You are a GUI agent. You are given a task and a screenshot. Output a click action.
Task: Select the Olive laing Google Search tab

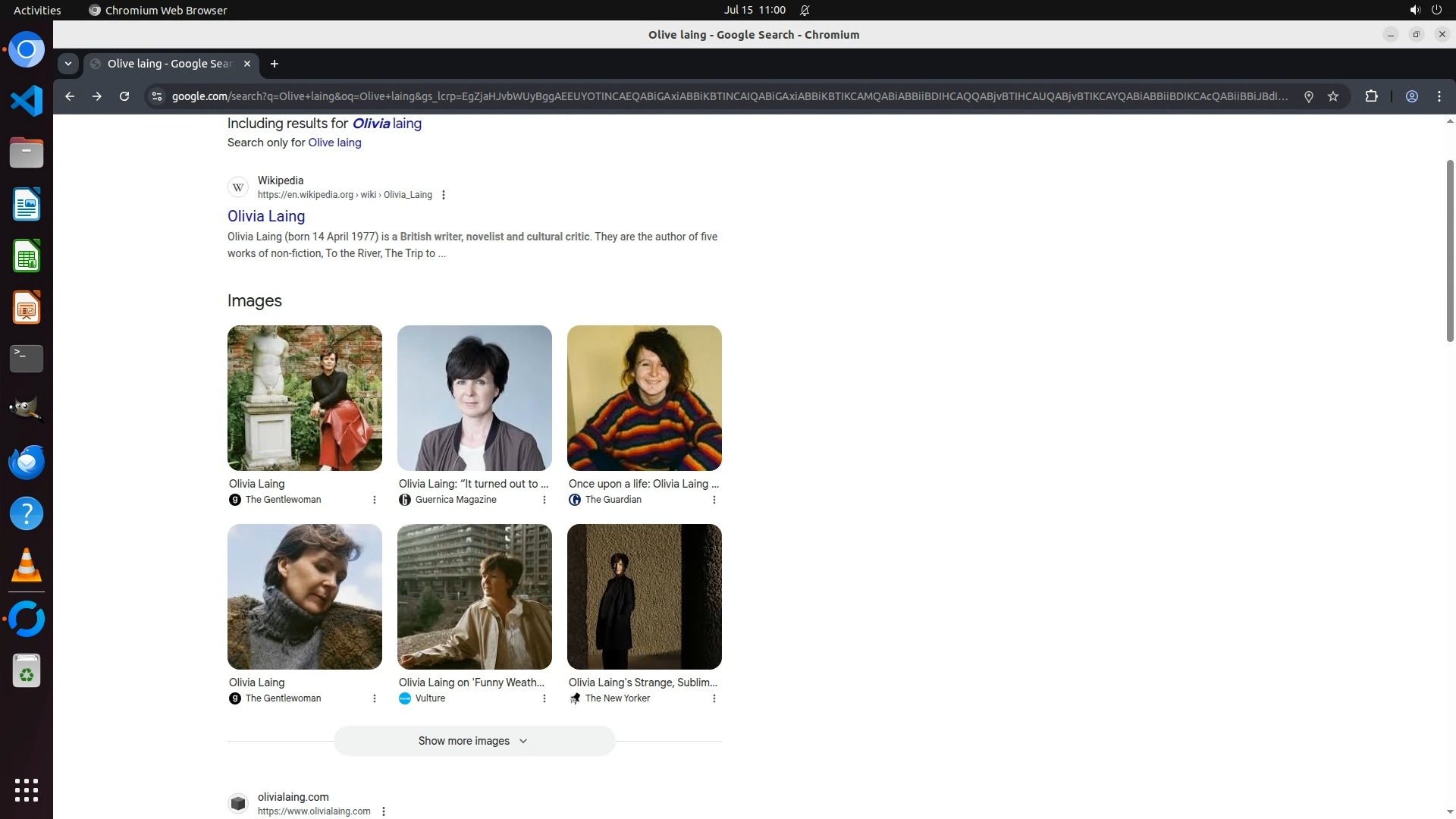tap(170, 64)
